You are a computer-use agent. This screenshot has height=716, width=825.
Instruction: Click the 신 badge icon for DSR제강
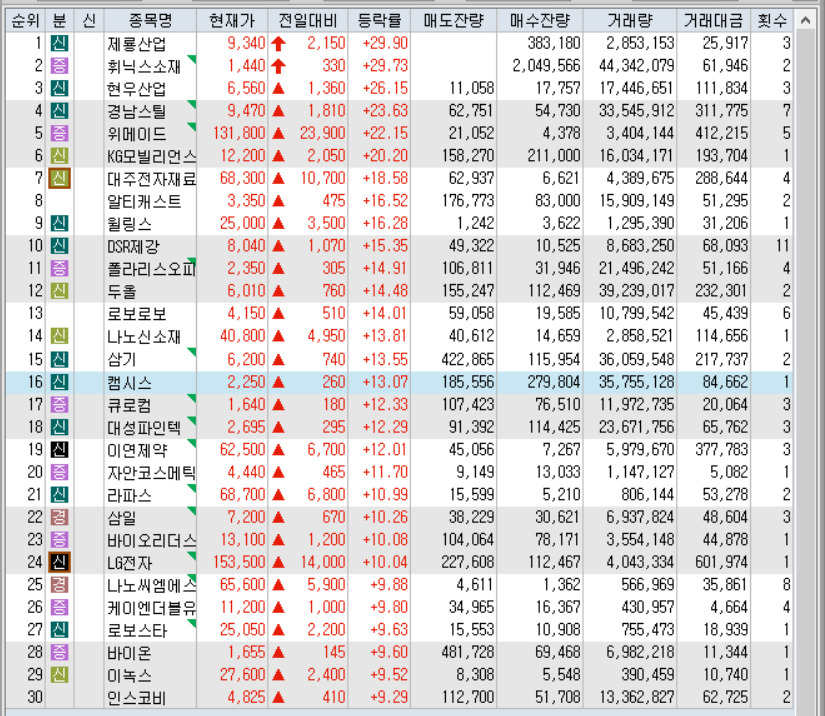[x=59, y=246]
